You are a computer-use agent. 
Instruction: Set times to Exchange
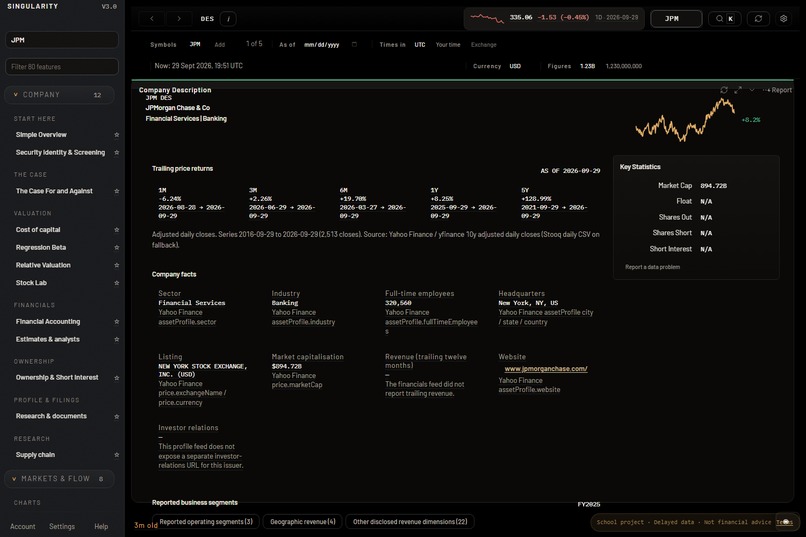click(484, 45)
